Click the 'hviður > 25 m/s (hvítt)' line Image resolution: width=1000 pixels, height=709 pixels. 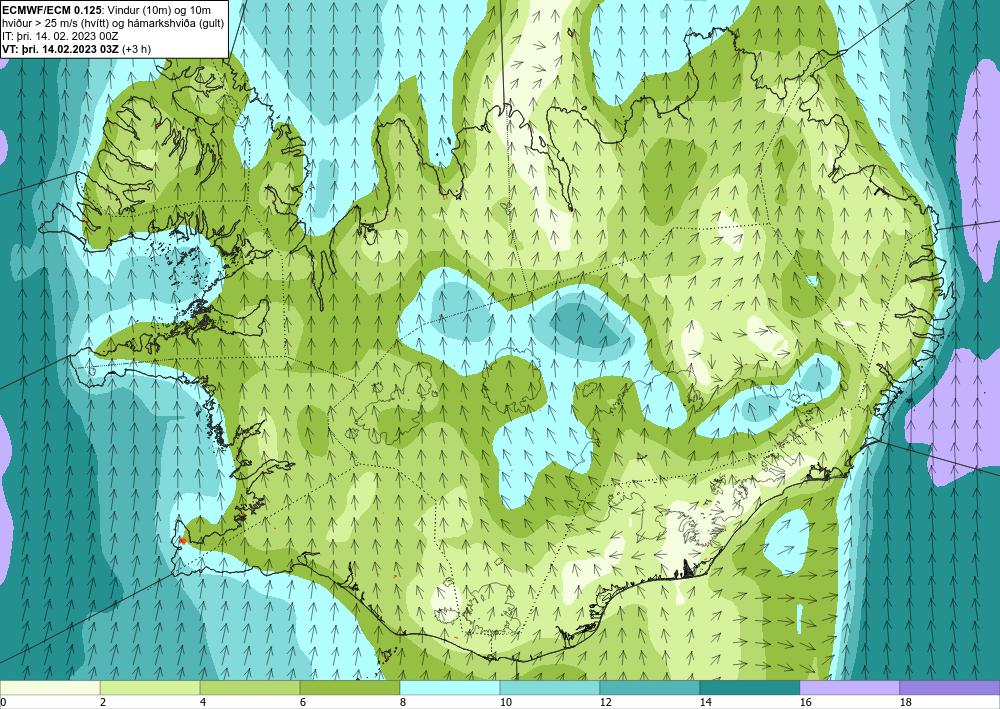click(55, 24)
